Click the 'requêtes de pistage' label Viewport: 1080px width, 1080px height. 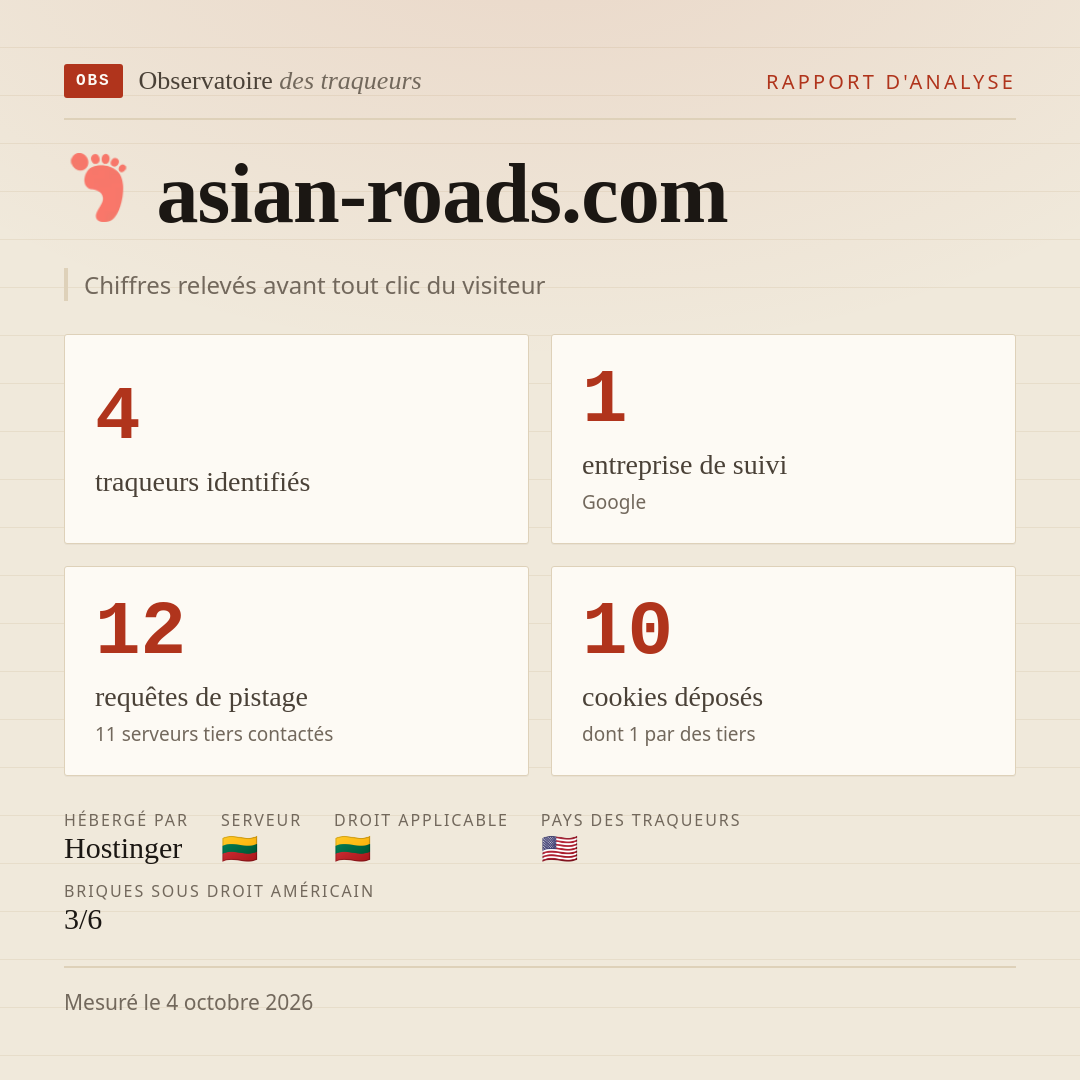point(201,697)
